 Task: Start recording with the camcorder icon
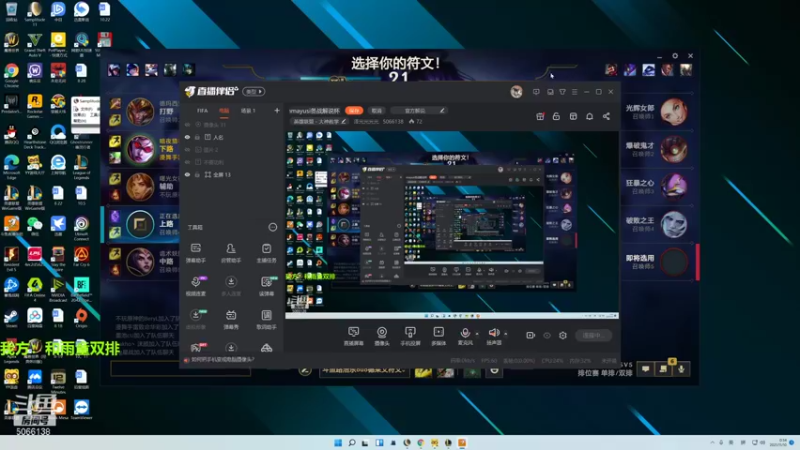coord(531,335)
